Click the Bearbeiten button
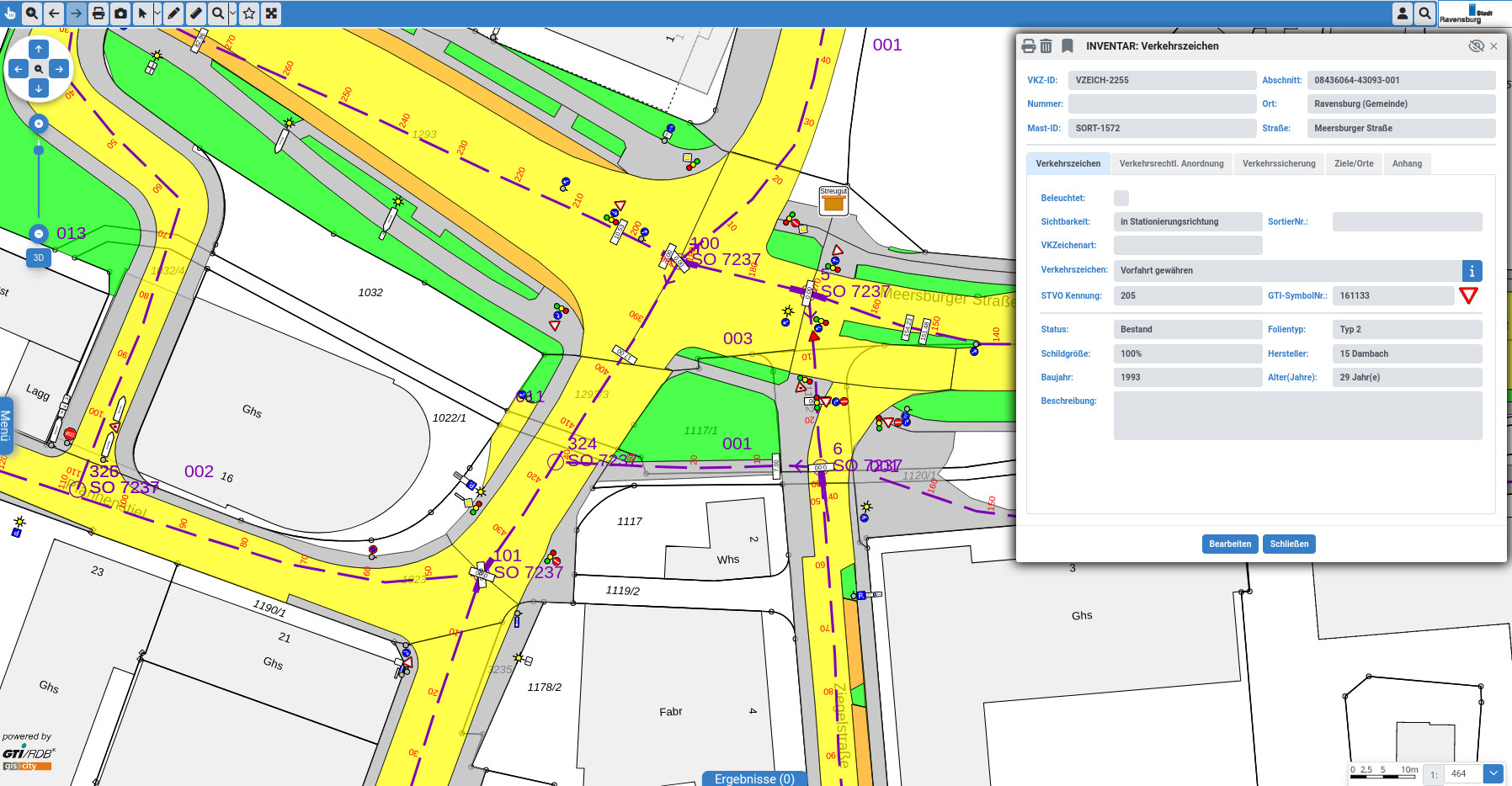The image size is (1512, 786). [x=1230, y=544]
